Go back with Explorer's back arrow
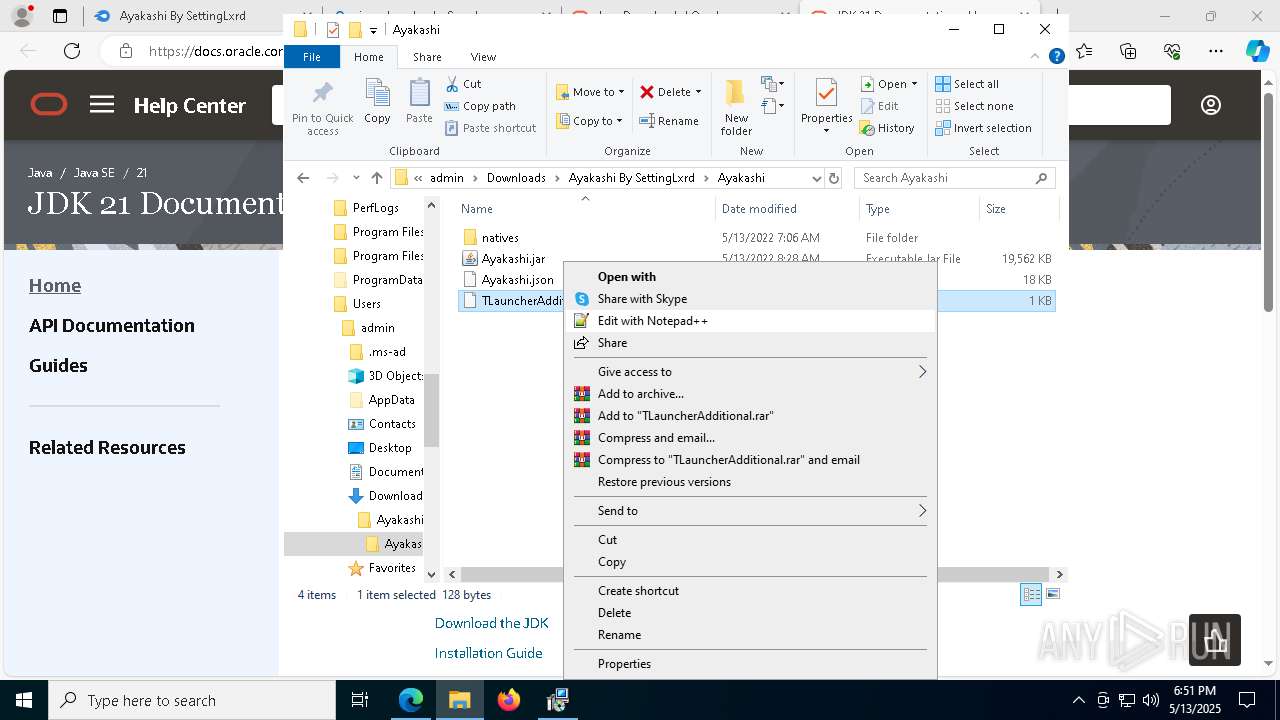The width and height of the screenshot is (1280, 720). [303, 178]
